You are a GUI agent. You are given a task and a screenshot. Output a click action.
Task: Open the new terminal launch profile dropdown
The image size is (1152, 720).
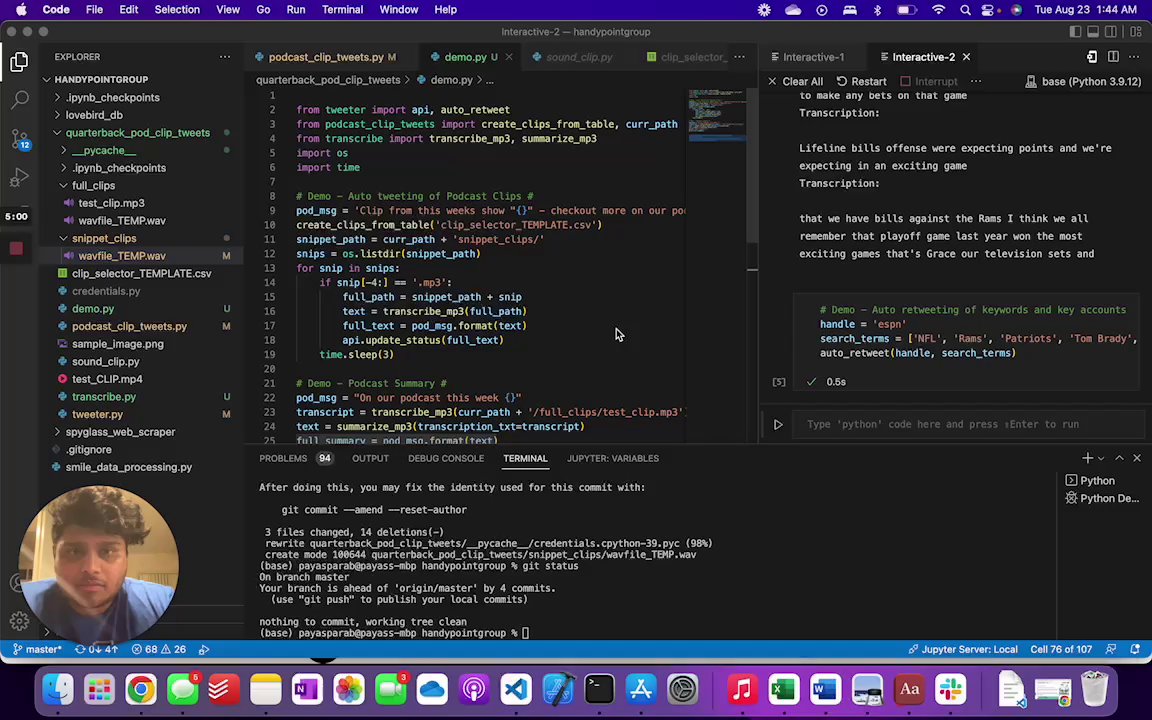click(x=1101, y=458)
